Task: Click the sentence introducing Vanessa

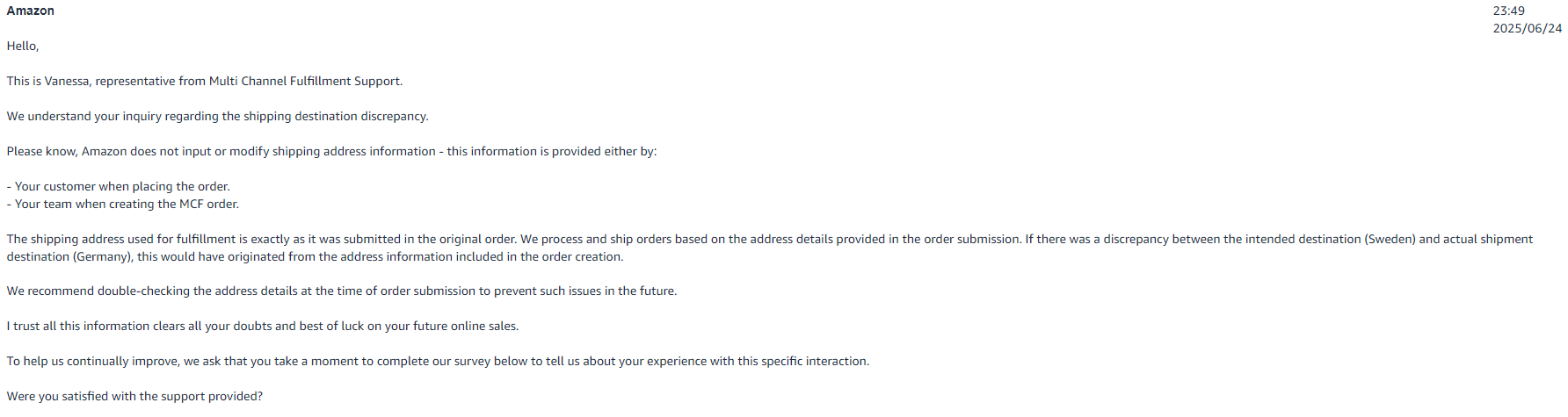Action: (x=205, y=81)
